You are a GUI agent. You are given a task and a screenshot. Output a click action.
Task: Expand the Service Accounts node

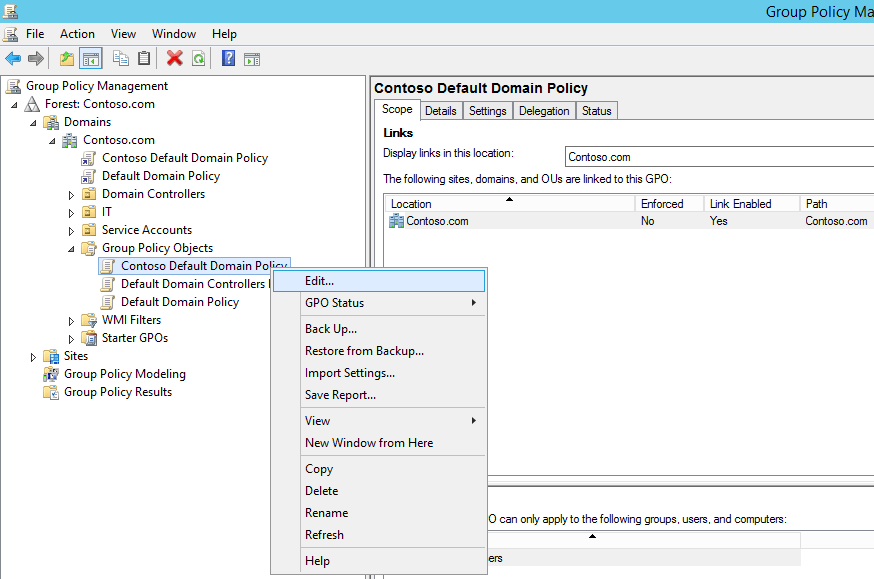[x=71, y=231]
